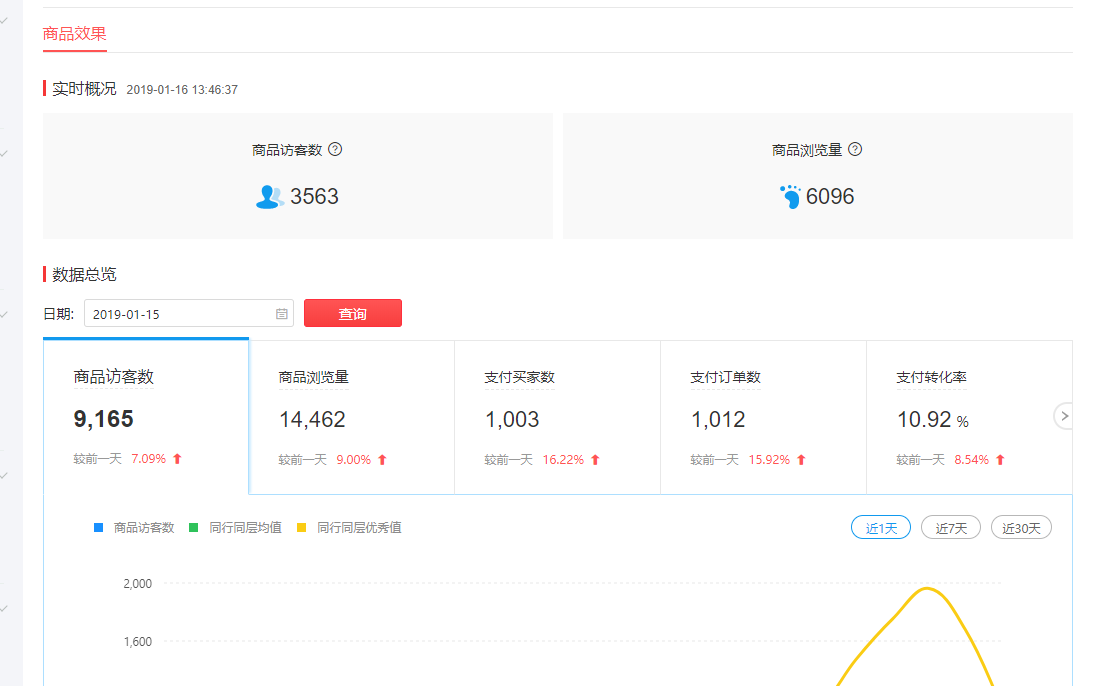This screenshot has height=686, width=1117.
Task: Click red up arrow beside 9.00%
Action: [x=383, y=460]
